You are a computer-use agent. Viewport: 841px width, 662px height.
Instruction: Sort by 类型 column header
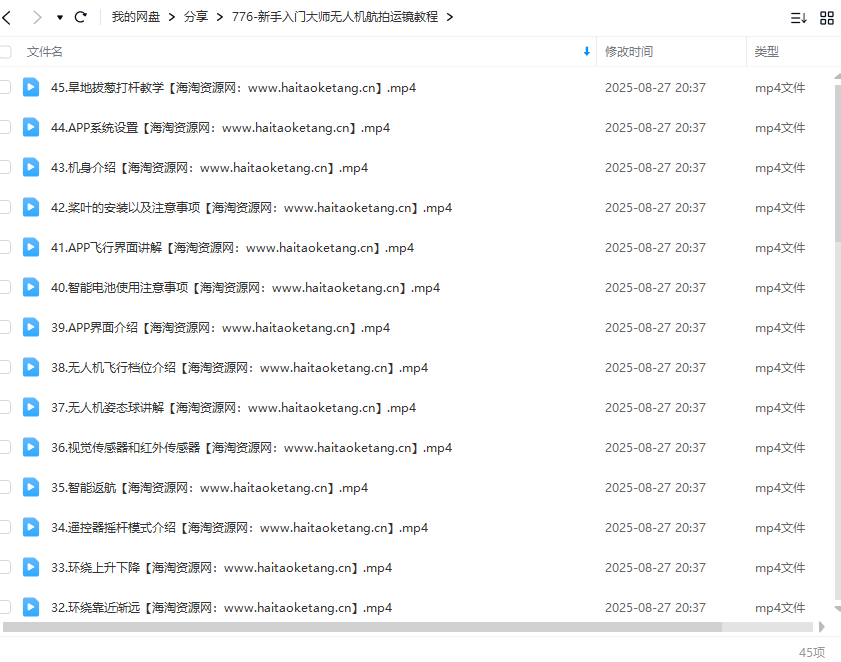[x=766, y=52]
